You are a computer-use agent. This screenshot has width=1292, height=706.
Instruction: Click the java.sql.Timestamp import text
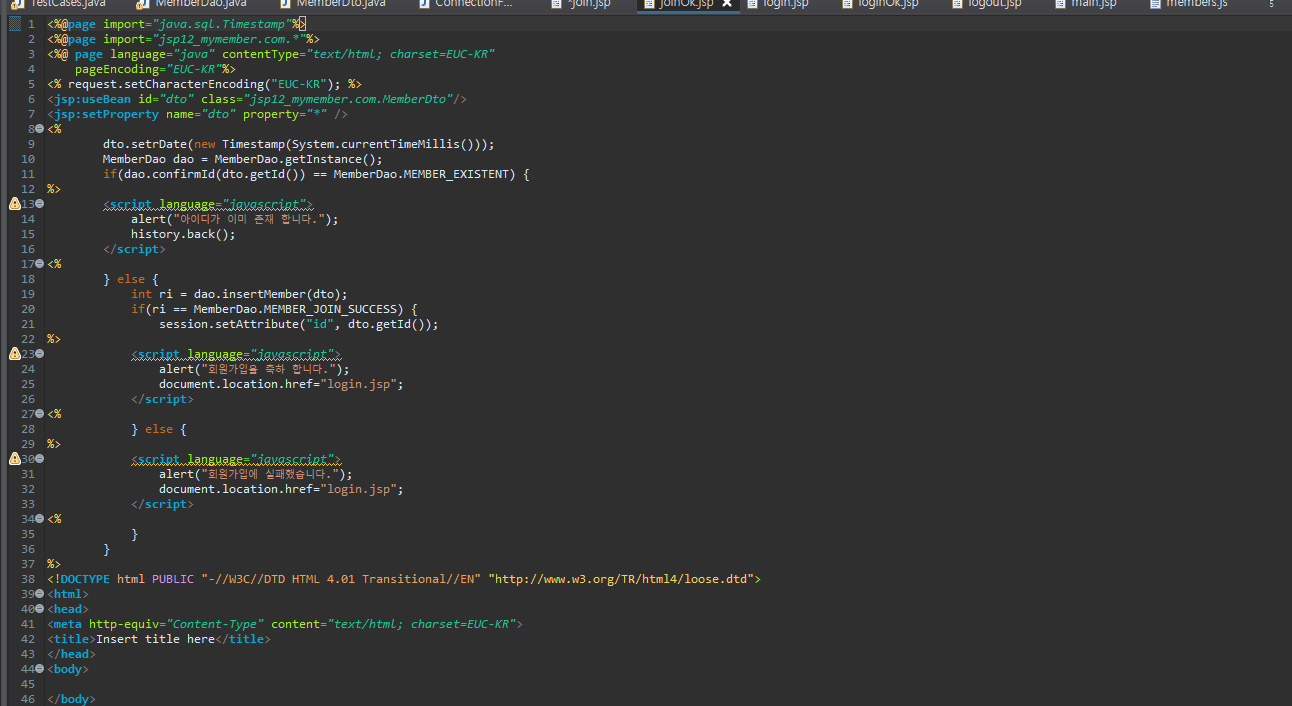pyautogui.click(x=222, y=24)
